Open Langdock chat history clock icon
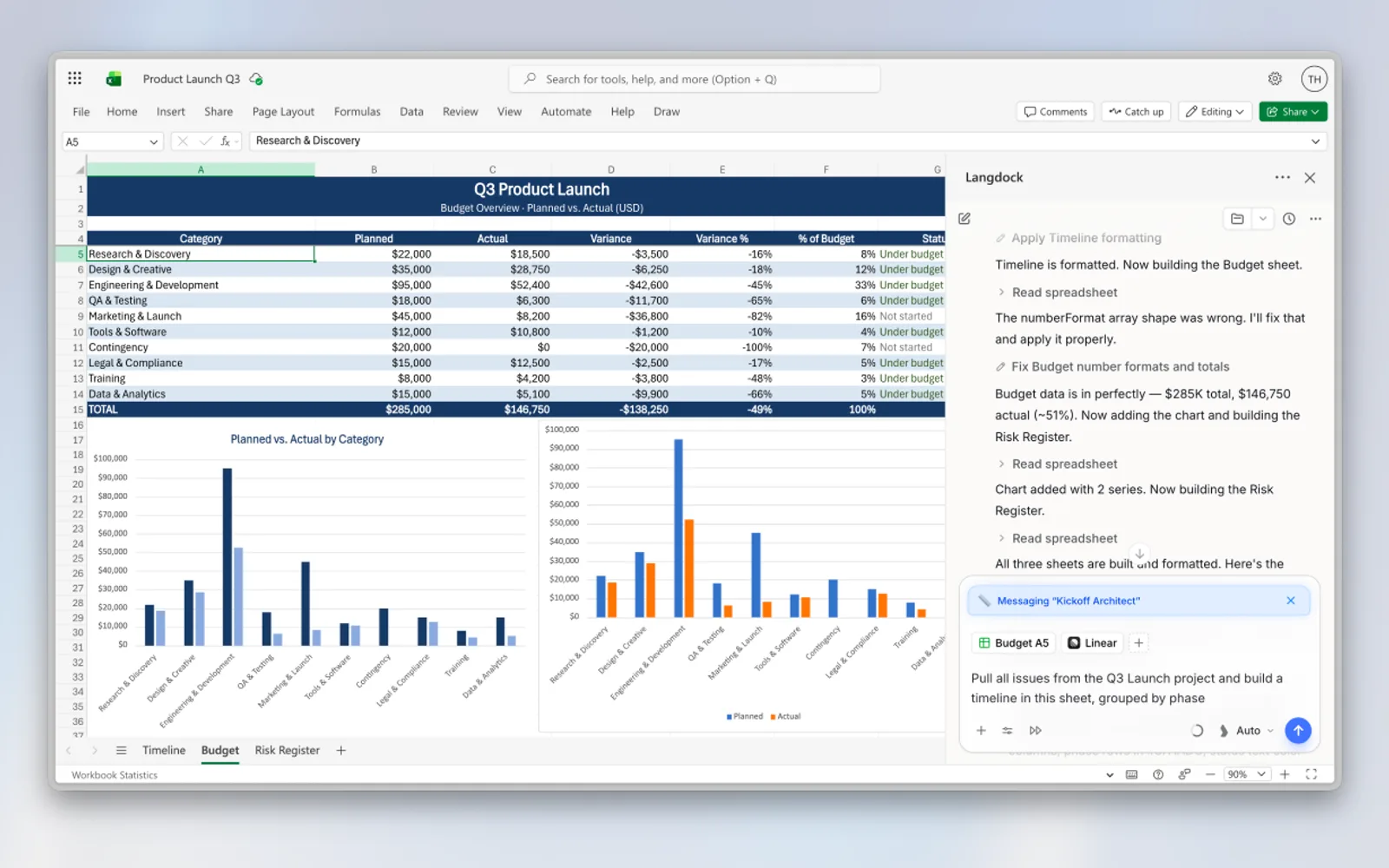The image size is (1389, 868). pyautogui.click(x=1289, y=219)
